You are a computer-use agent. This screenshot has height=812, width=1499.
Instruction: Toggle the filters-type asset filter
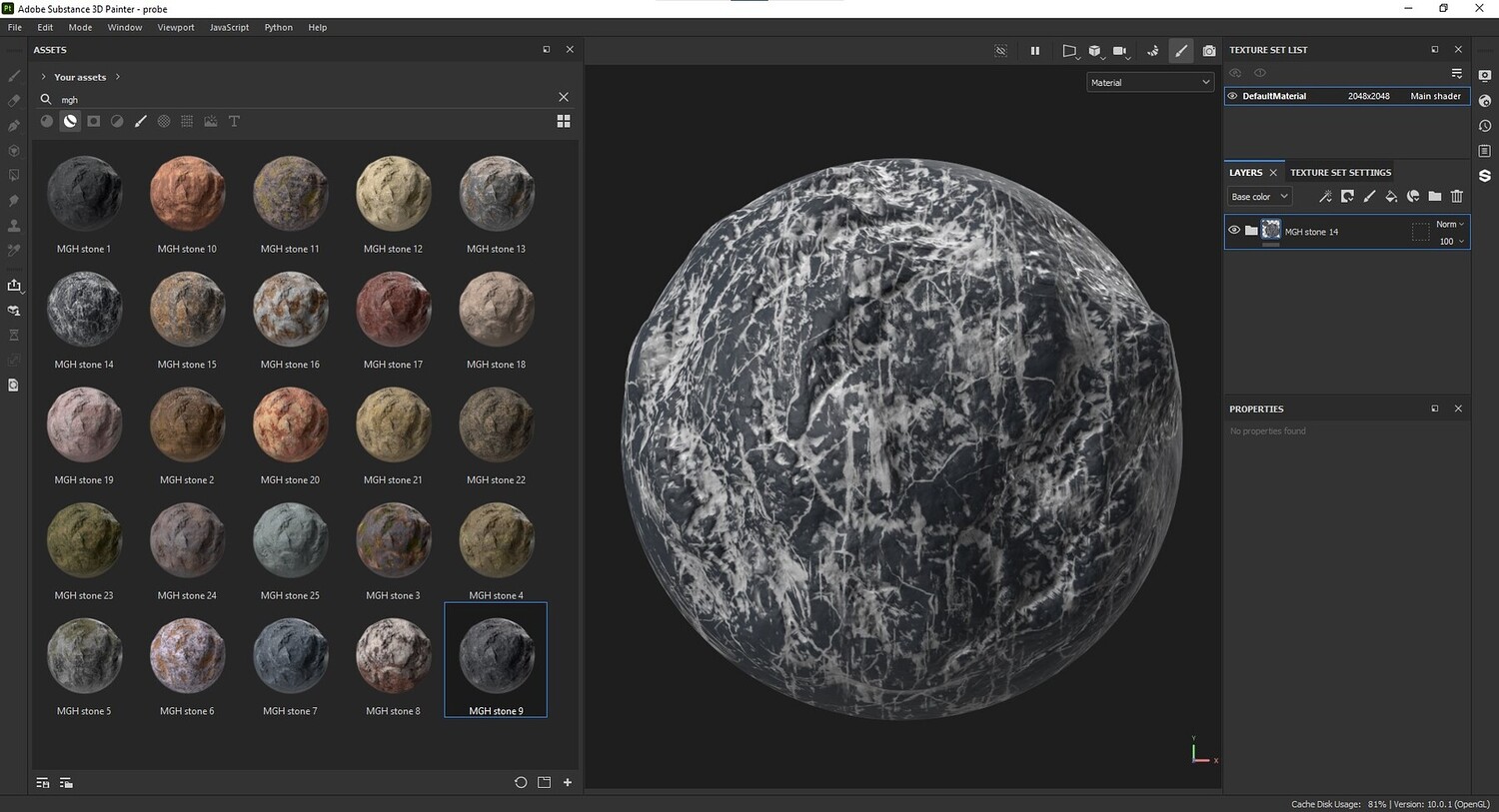pyautogui.click(x=117, y=121)
